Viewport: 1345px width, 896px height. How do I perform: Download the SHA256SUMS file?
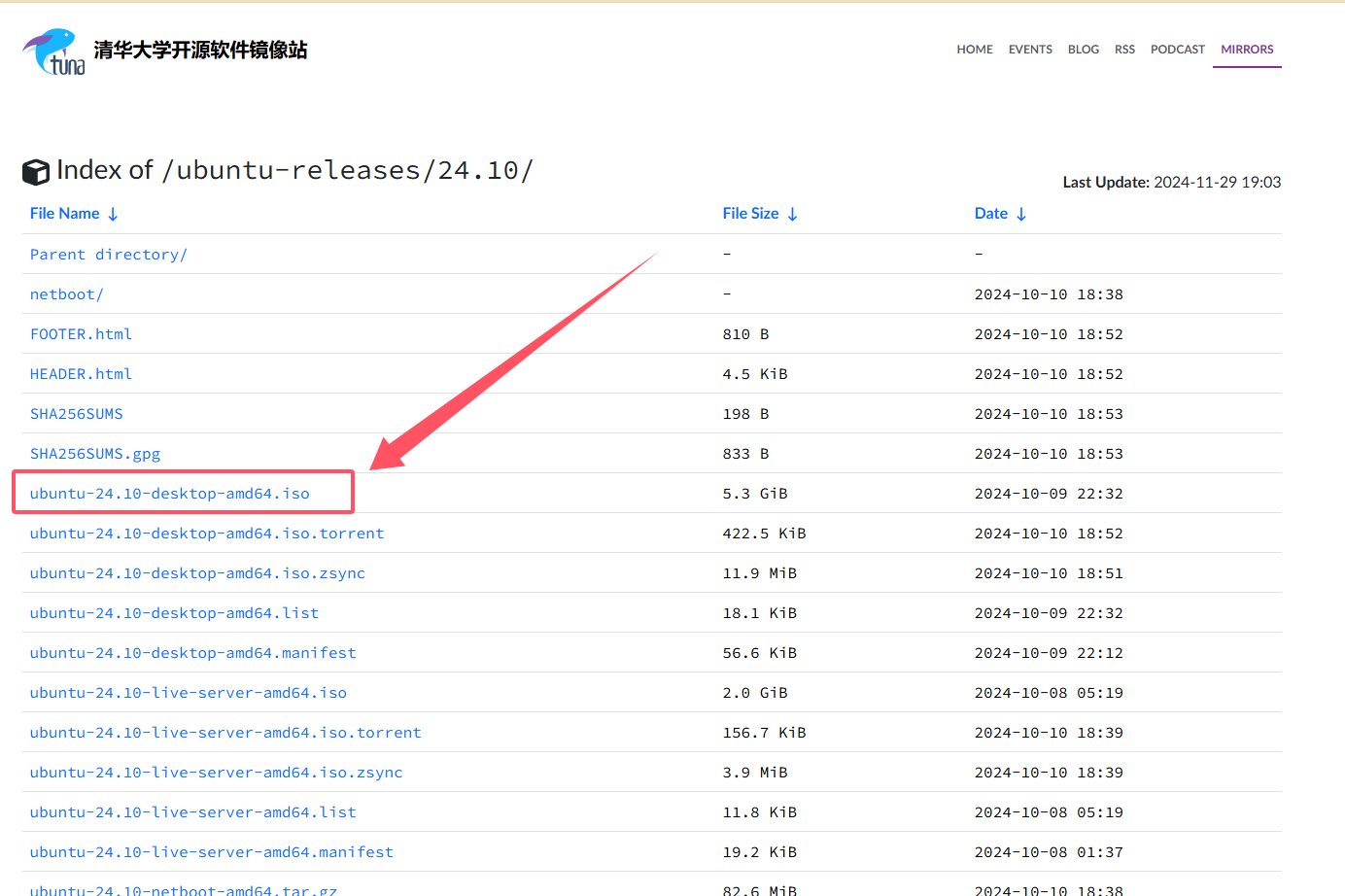(77, 414)
